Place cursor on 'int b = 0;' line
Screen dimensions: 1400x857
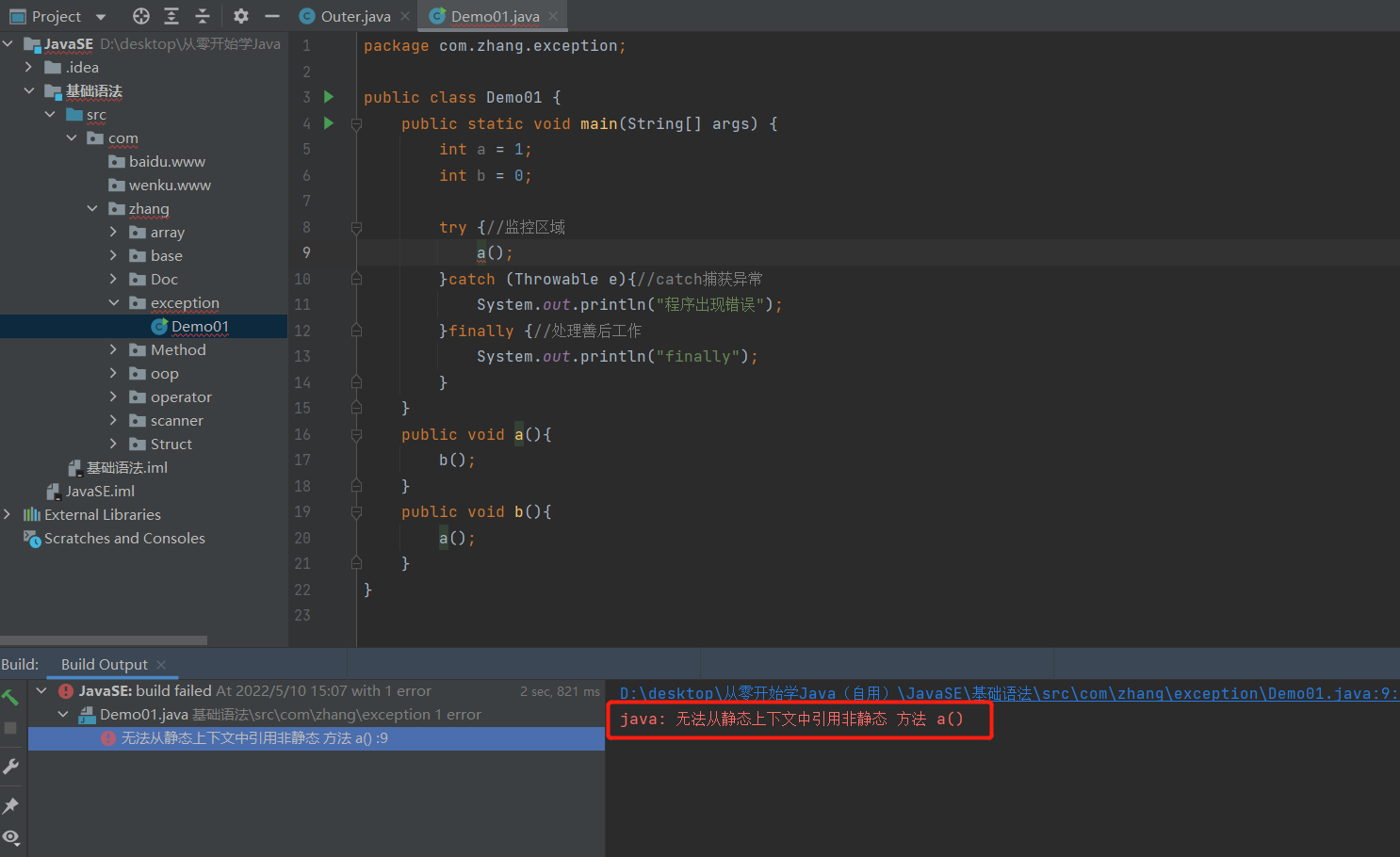click(x=485, y=175)
